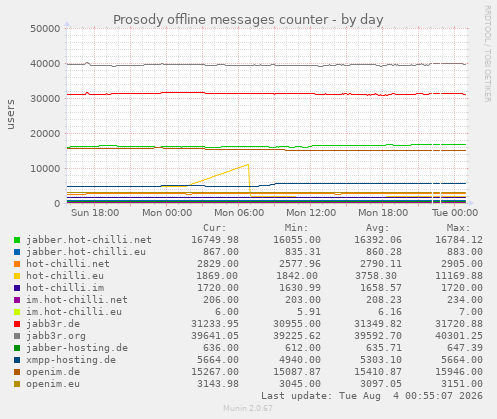Viewport: 497px width, 419px height.
Task: Click the Avg: column header
Action: (377, 228)
